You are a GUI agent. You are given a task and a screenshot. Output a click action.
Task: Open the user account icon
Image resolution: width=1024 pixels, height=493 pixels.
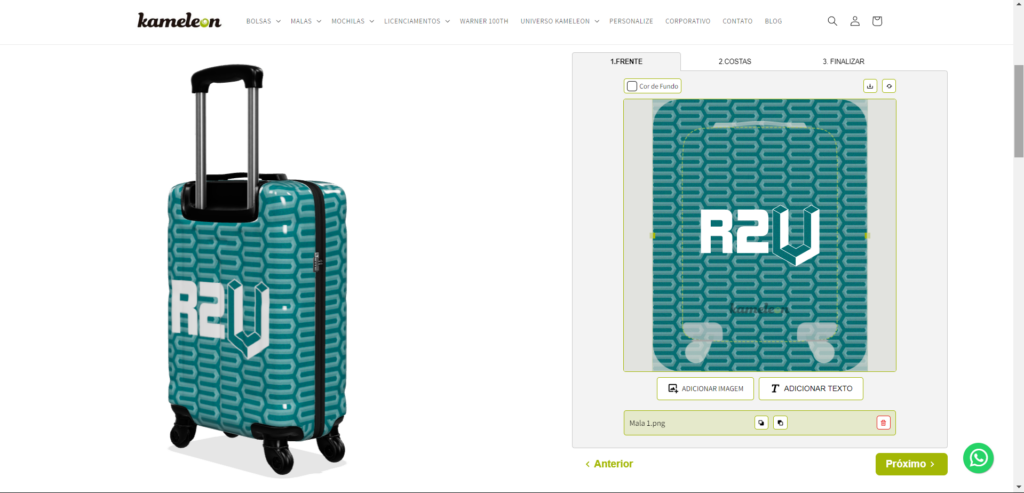click(855, 21)
